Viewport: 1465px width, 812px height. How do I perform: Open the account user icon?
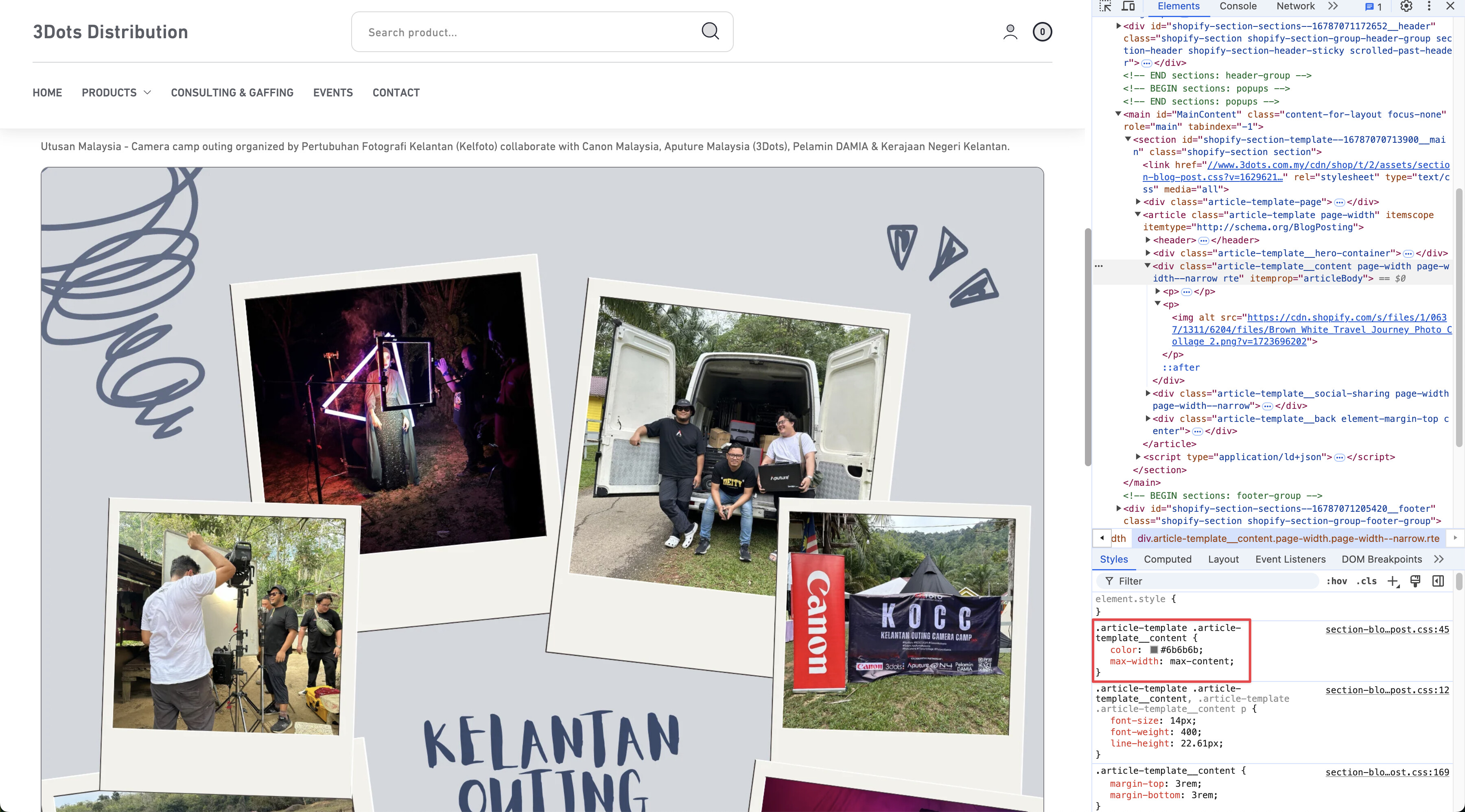click(1010, 32)
